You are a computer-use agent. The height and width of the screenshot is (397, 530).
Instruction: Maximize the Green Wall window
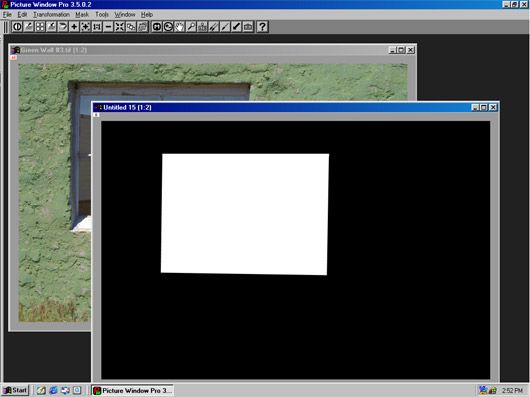tap(401, 50)
